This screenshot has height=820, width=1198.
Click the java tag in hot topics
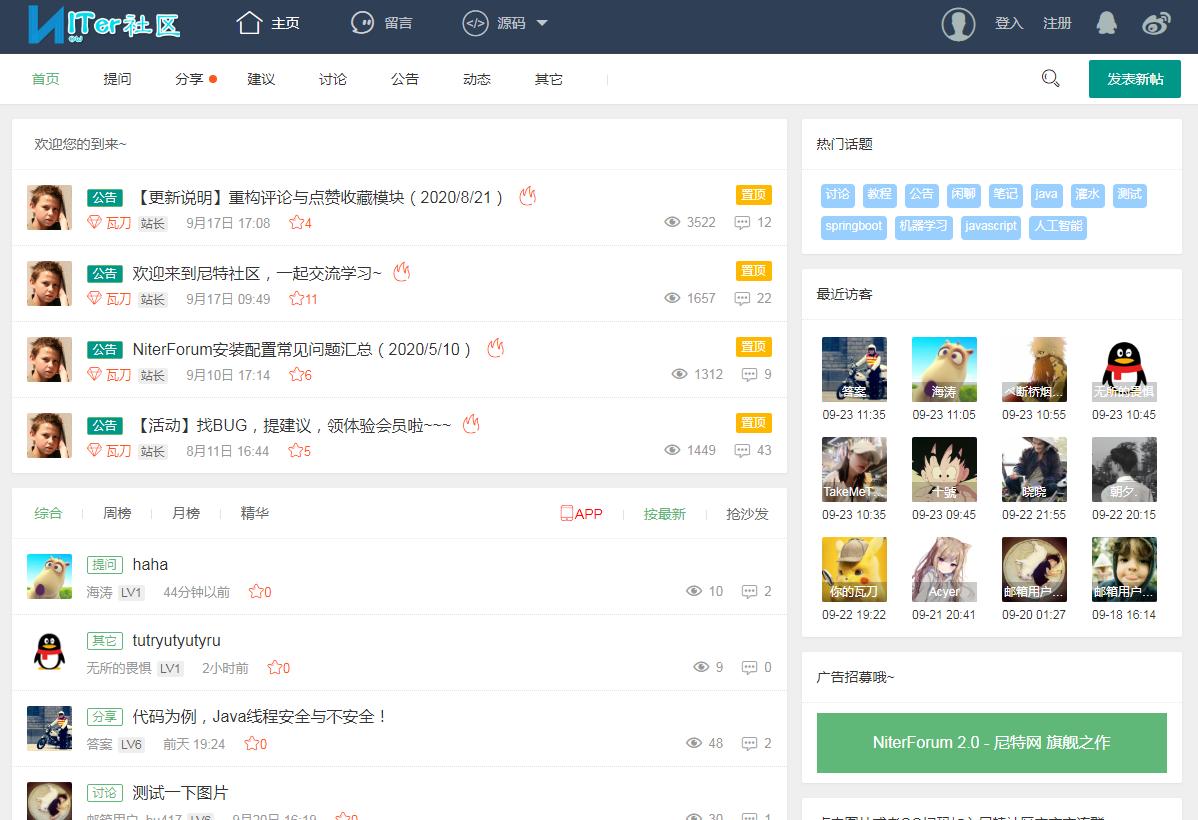(1046, 195)
